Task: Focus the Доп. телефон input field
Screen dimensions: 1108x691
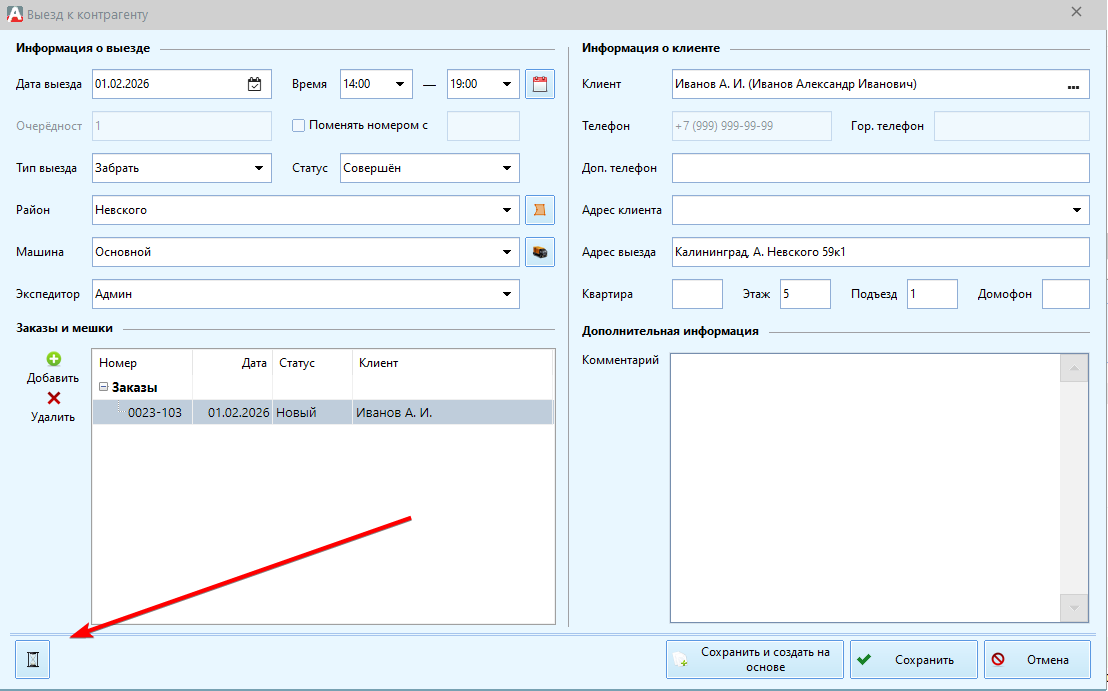Action: pyautogui.click(x=880, y=168)
